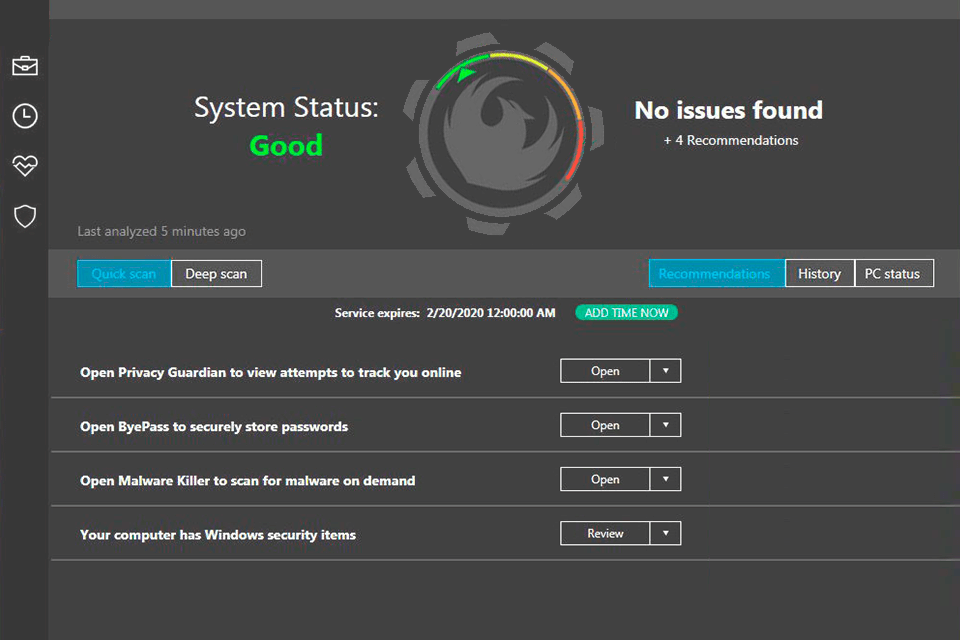Expand the dropdown beside the ByePass Open button
This screenshot has width=960, height=640.
point(665,424)
